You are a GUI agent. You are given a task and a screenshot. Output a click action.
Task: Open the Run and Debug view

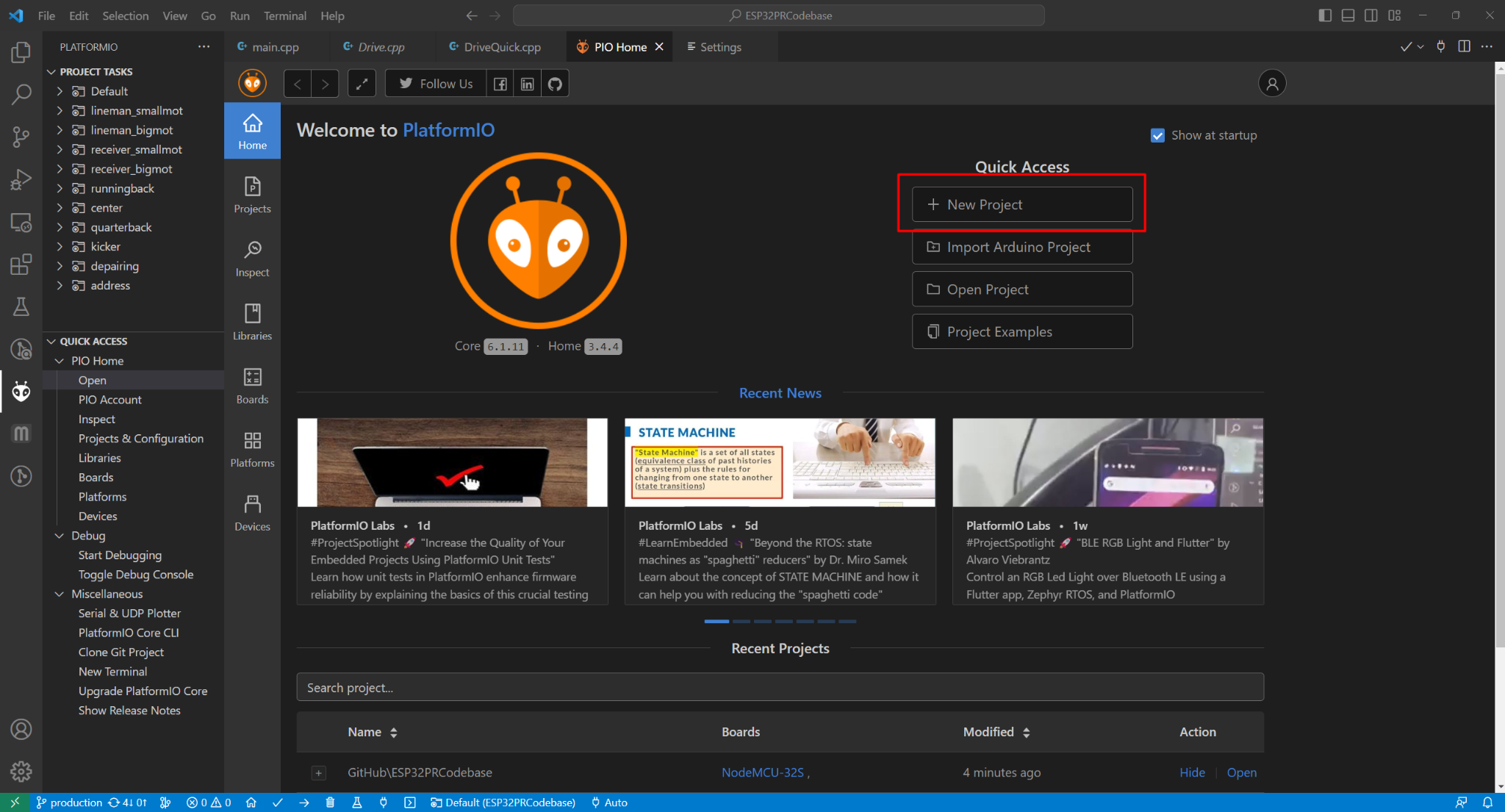21,179
